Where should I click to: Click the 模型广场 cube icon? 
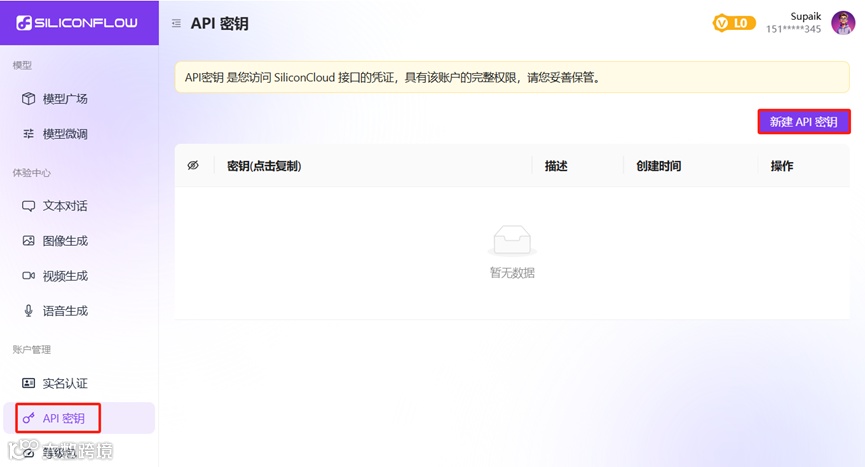[x=28, y=99]
